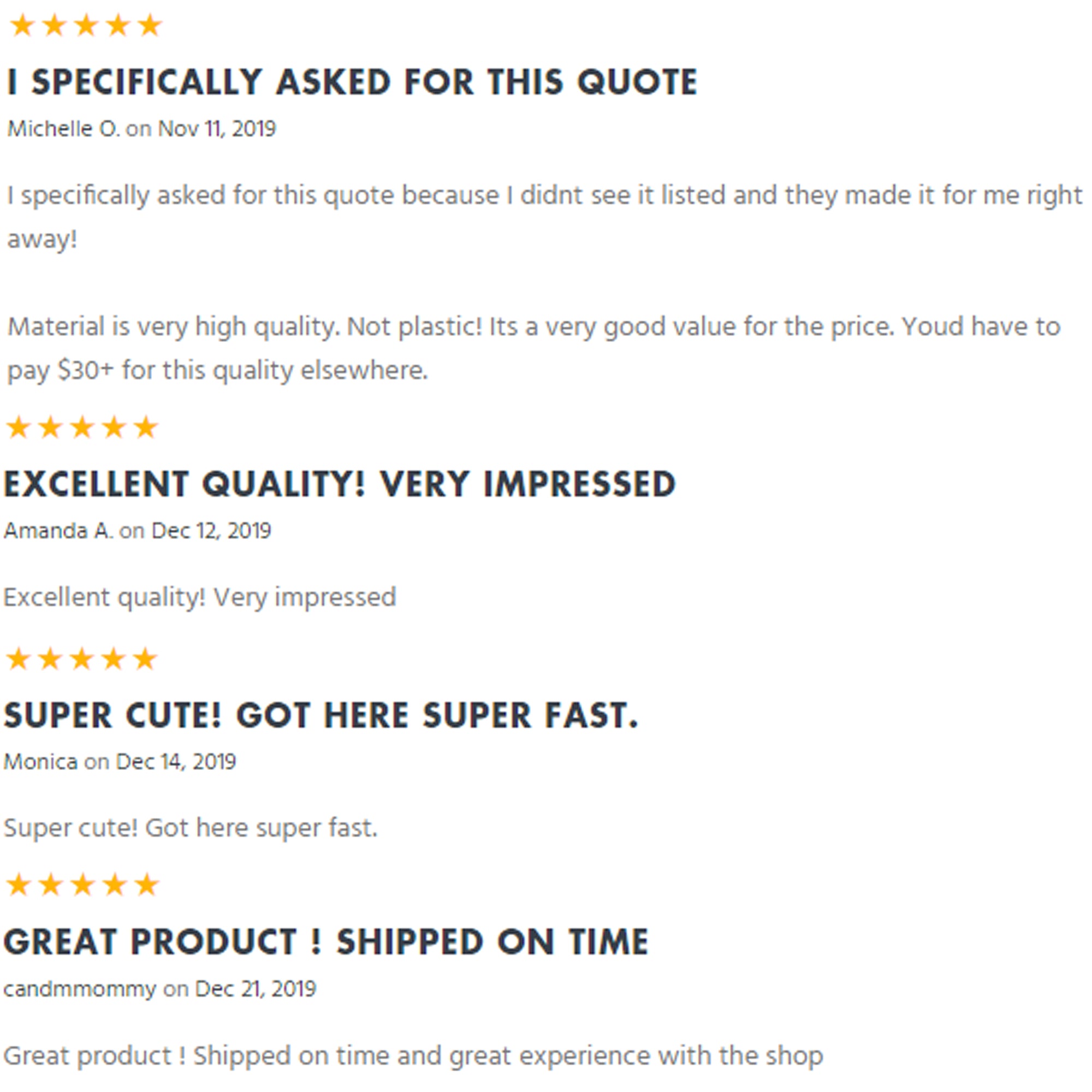Viewport: 1092px width, 1092px height.
Task: Click the "Great product ! Shipped on time" body text
Action: click(x=413, y=1056)
